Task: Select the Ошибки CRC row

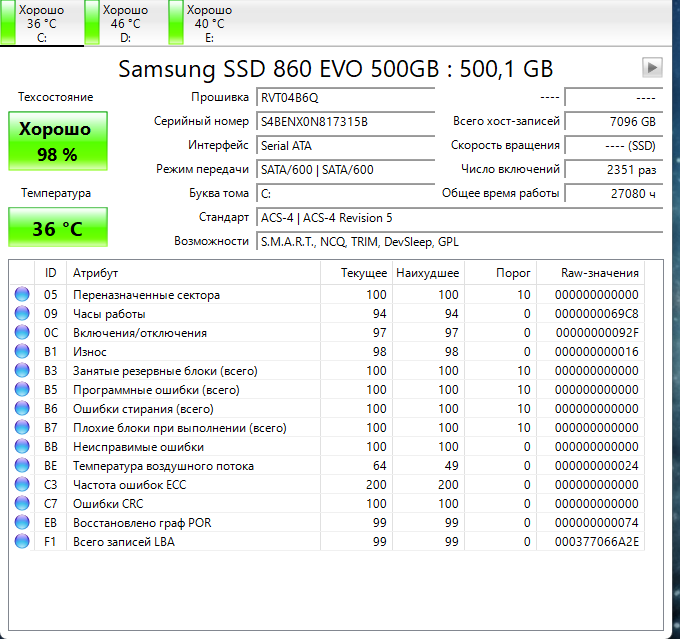Action: pyautogui.click(x=327, y=504)
